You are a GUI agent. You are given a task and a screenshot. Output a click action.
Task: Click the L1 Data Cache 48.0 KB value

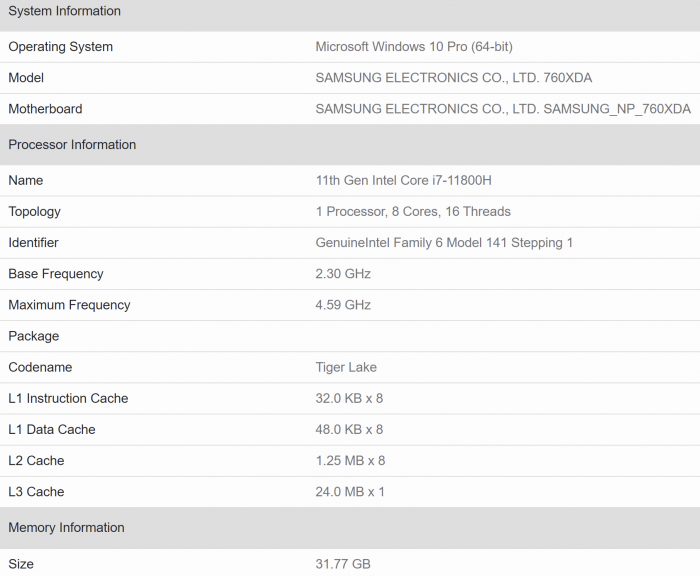click(349, 430)
